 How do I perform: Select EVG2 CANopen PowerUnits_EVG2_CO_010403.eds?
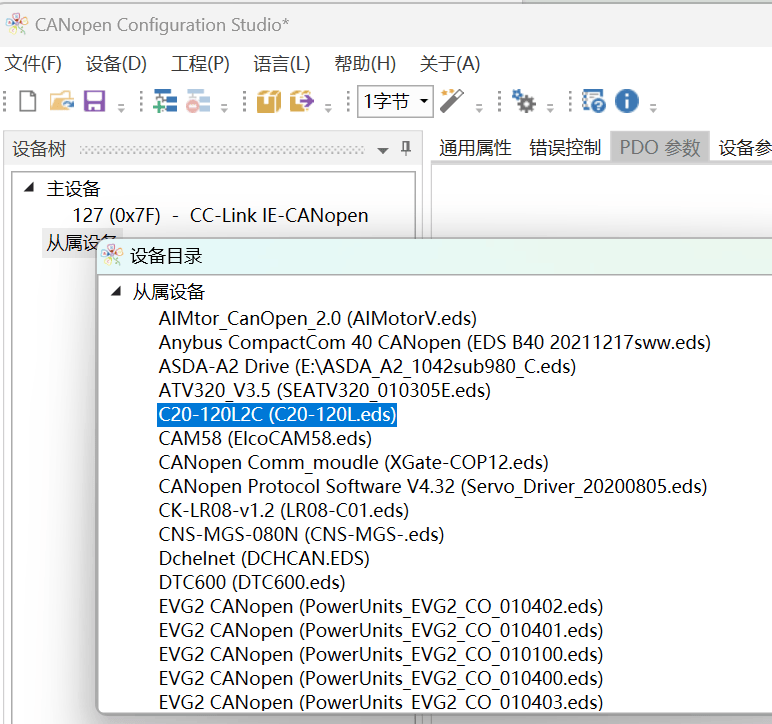pyautogui.click(x=381, y=702)
